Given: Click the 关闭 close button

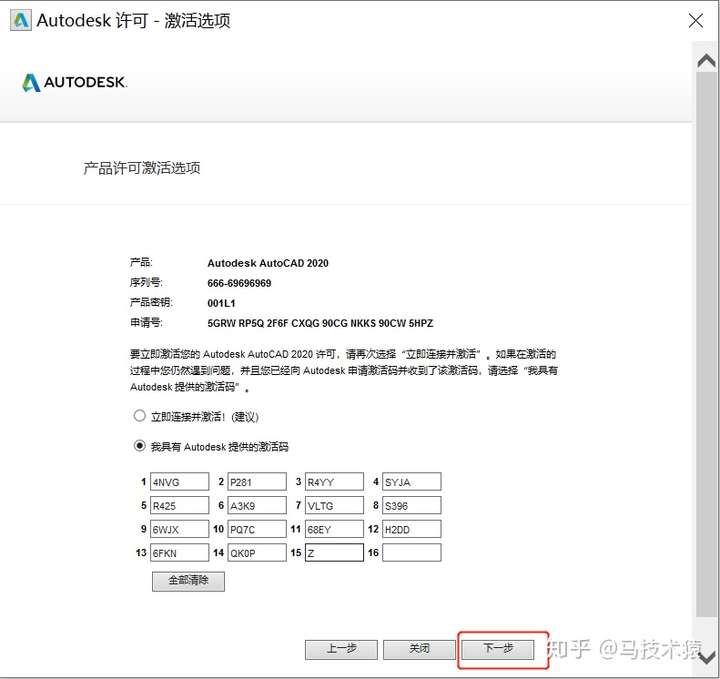Looking at the screenshot, I should tap(419, 650).
